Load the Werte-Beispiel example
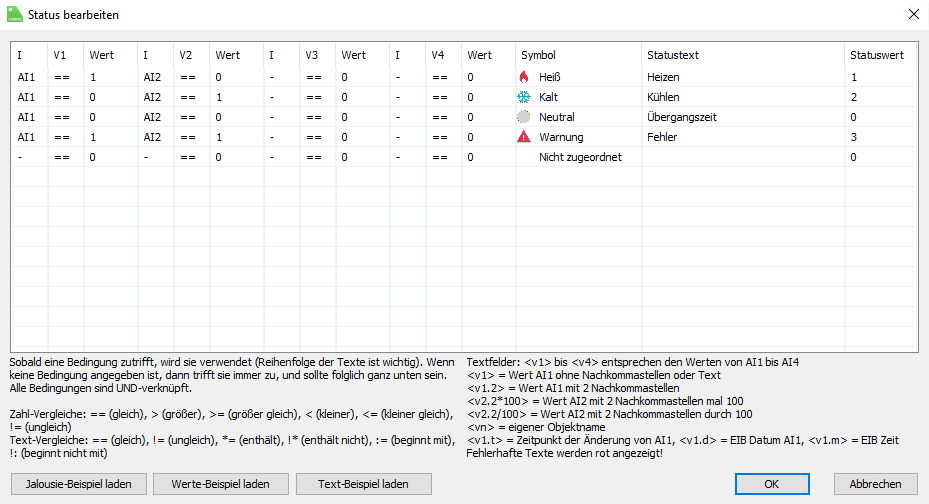Image resolution: width=929 pixels, height=504 pixels. click(220, 484)
